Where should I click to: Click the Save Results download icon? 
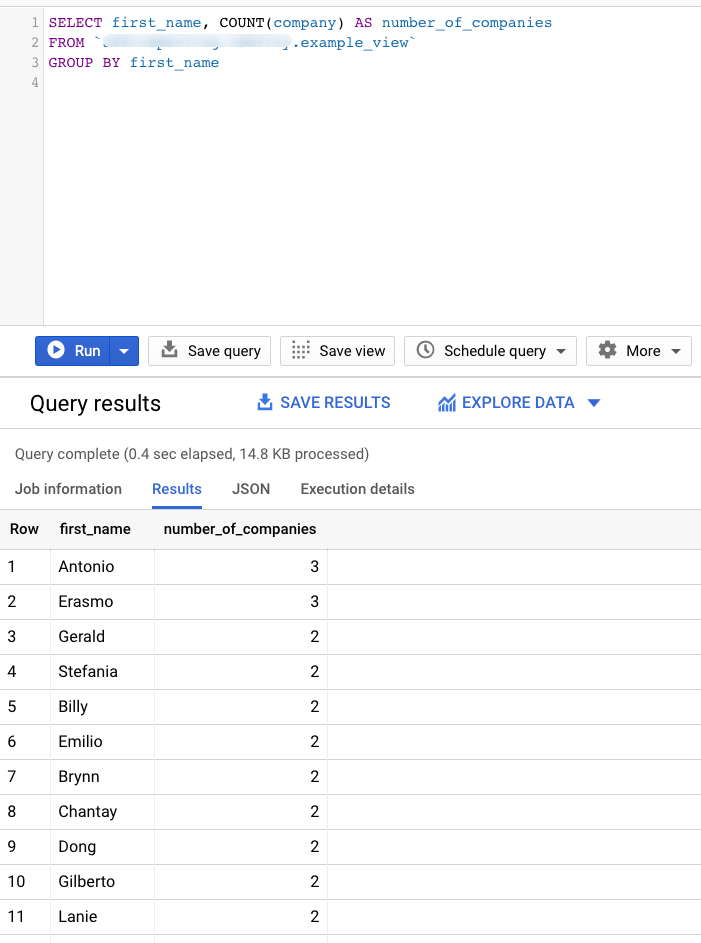pos(265,402)
